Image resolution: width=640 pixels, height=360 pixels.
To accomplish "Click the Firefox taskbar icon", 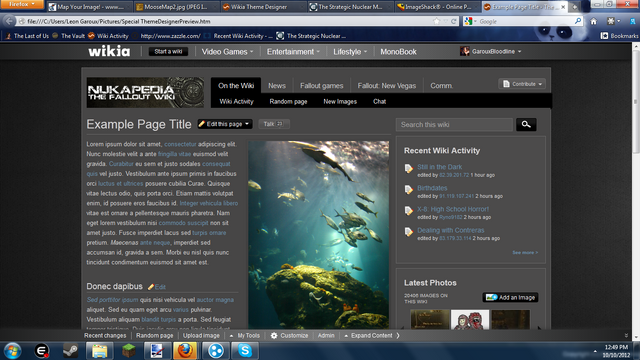I will 185,351.
